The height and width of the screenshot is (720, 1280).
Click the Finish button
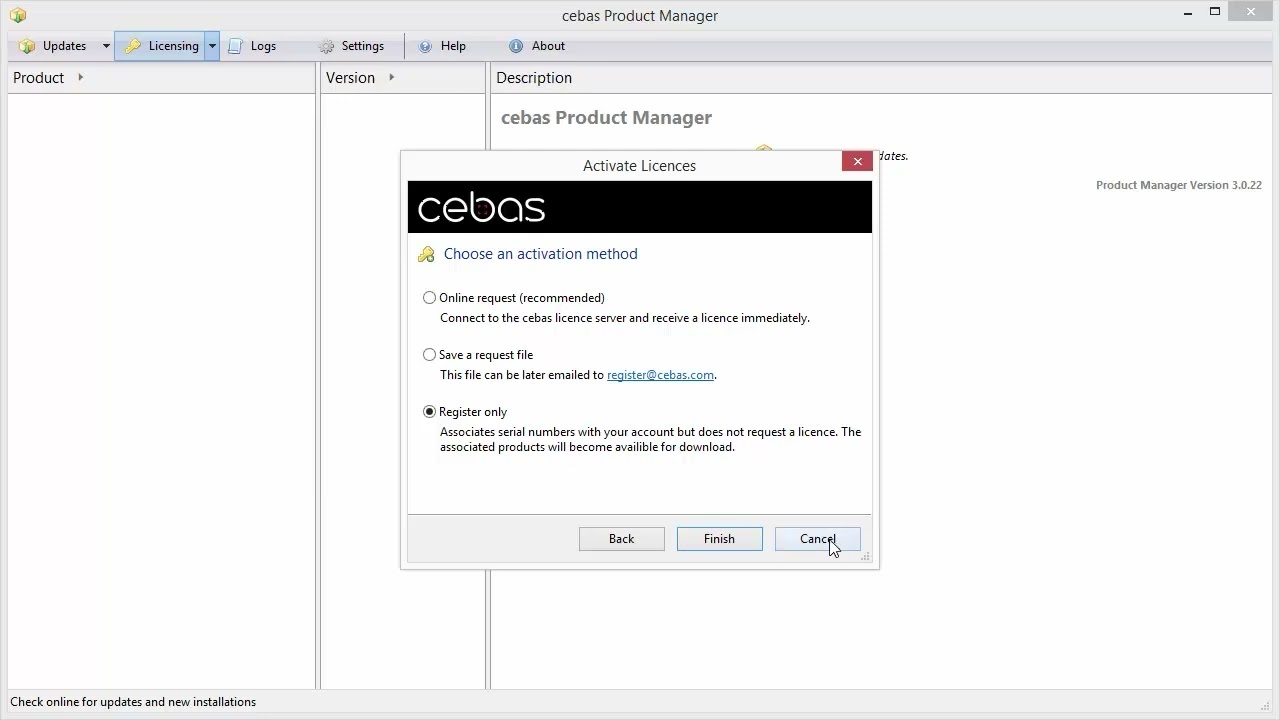click(x=719, y=539)
